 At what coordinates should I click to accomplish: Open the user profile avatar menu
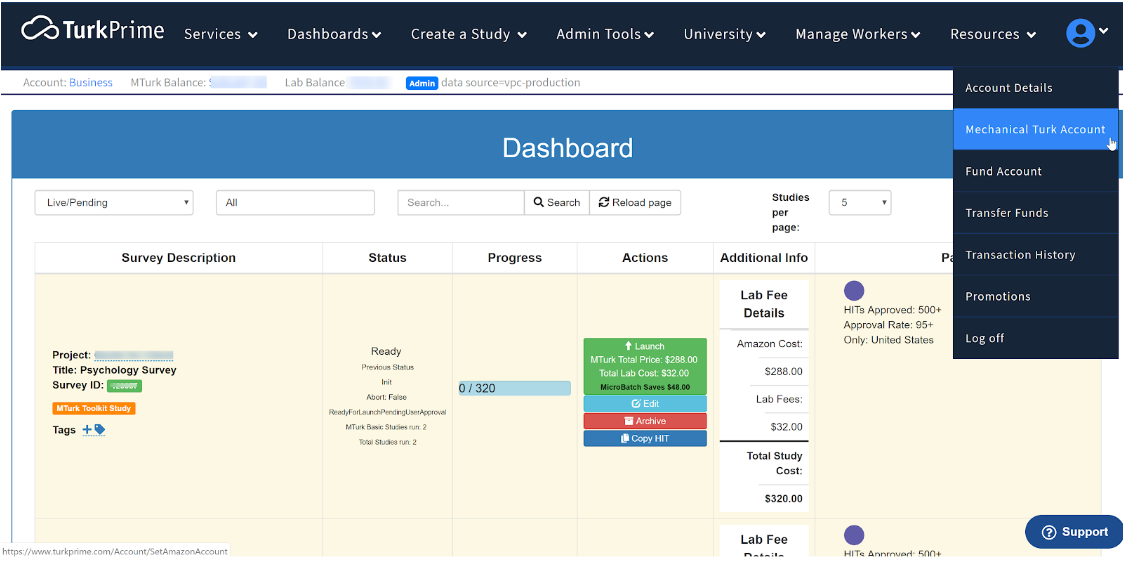point(1085,33)
